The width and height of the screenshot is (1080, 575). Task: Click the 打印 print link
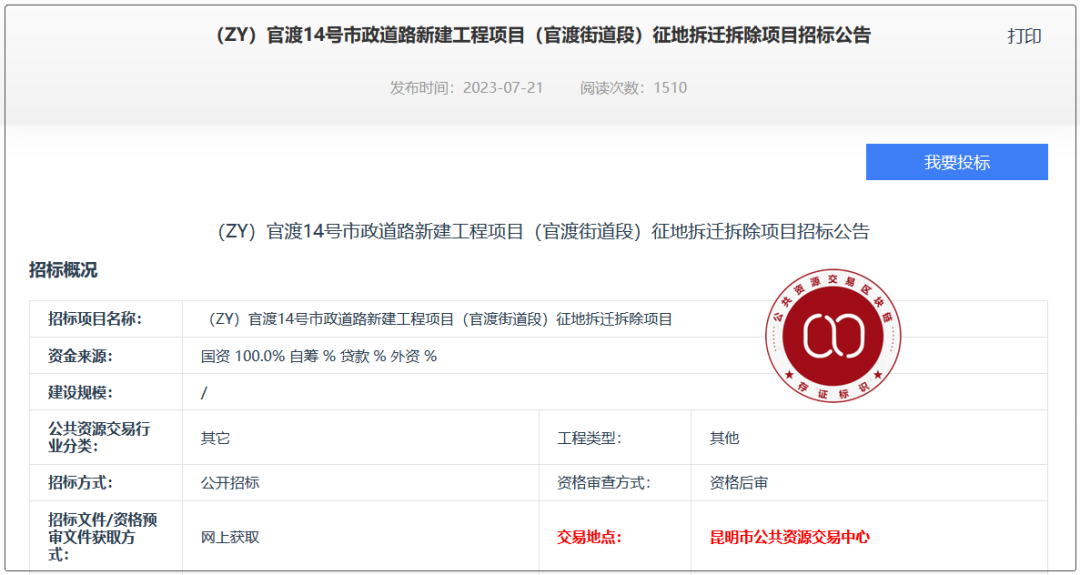(1024, 36)
